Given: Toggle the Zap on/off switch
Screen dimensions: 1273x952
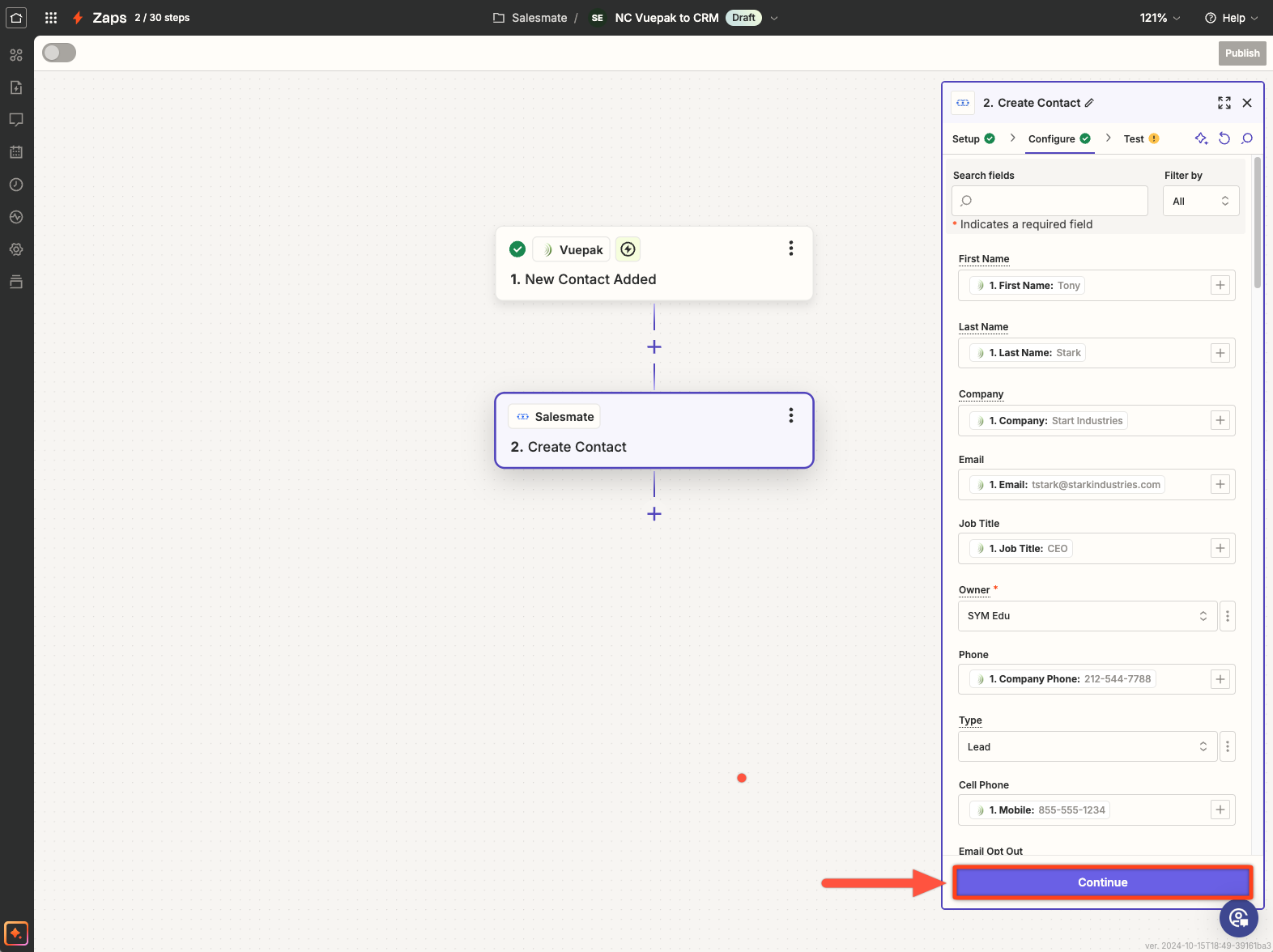Looking at the screenshot, I should 59,53.
